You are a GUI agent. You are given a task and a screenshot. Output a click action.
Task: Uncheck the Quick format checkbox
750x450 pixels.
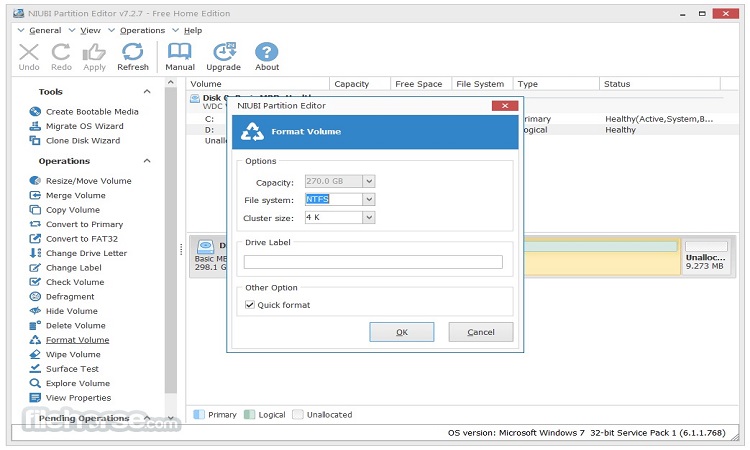pos(250,305)
